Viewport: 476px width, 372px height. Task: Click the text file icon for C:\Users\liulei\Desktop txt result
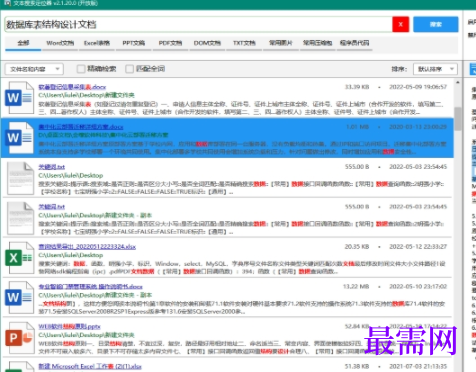(x=20, y=178)
